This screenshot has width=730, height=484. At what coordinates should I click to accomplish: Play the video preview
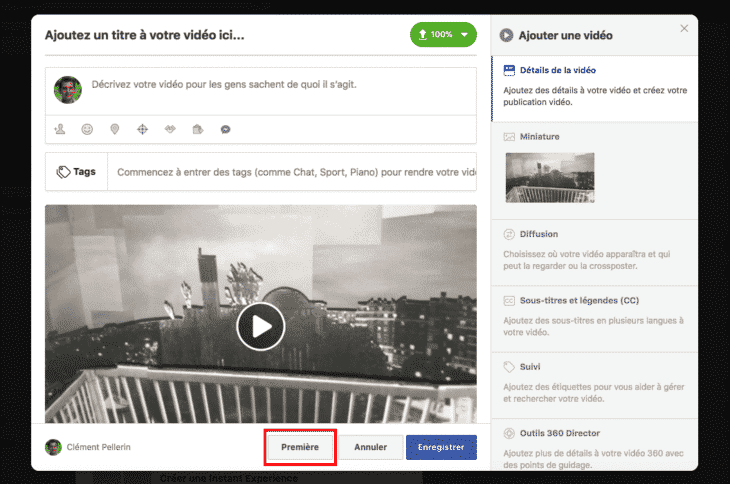click(261, 326)
